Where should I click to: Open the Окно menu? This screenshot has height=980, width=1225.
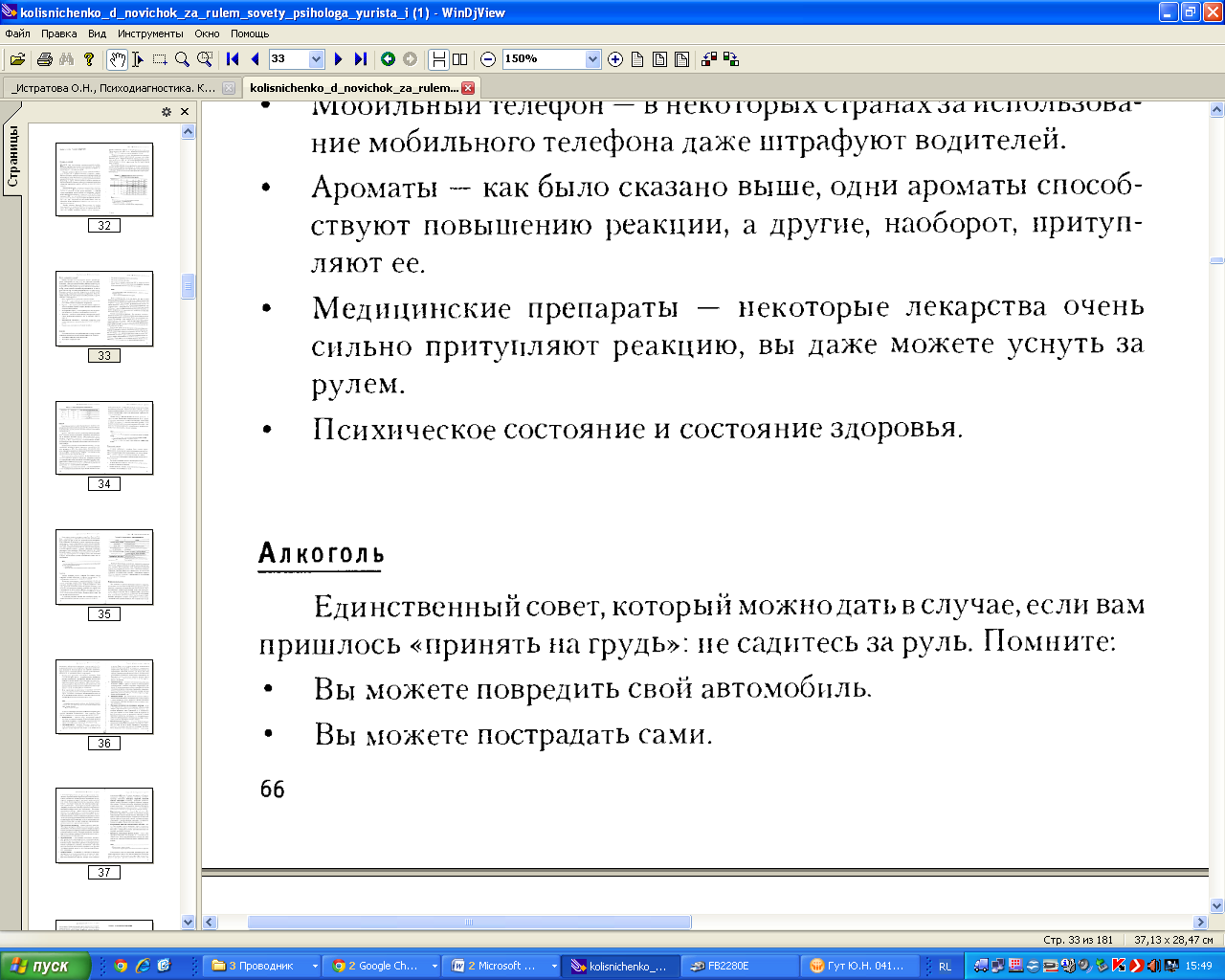[207, 33]
